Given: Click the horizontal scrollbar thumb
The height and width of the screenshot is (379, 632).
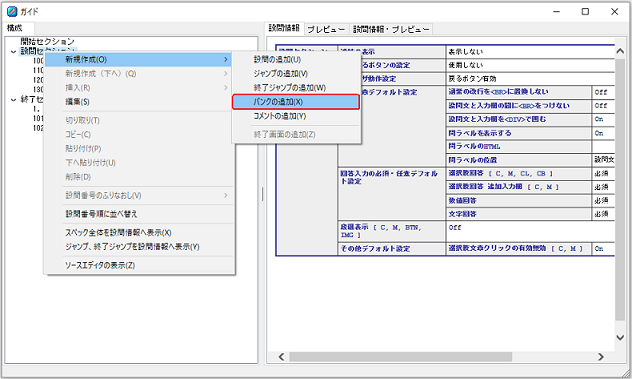Looking at the screenshot, I should pyautogui.click(x=401, y=357).
